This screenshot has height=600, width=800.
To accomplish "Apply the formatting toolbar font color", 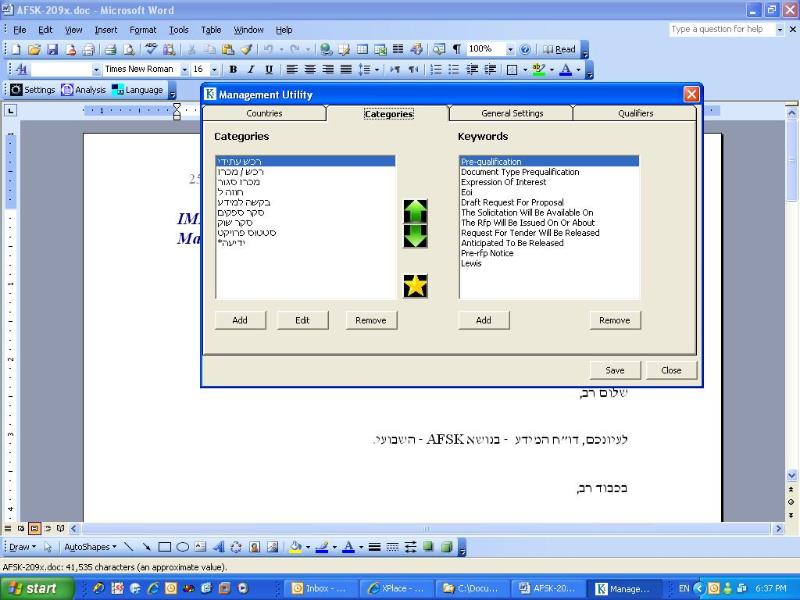I will (565, 69).
